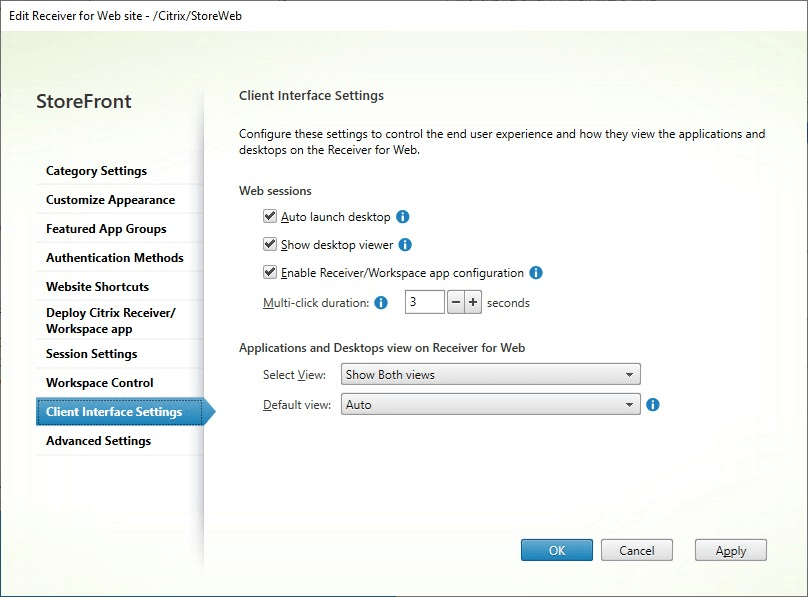Open the Select View dropdown showing Show Both views
Viewport: 808px width, 597px height.
pos(489,374)
